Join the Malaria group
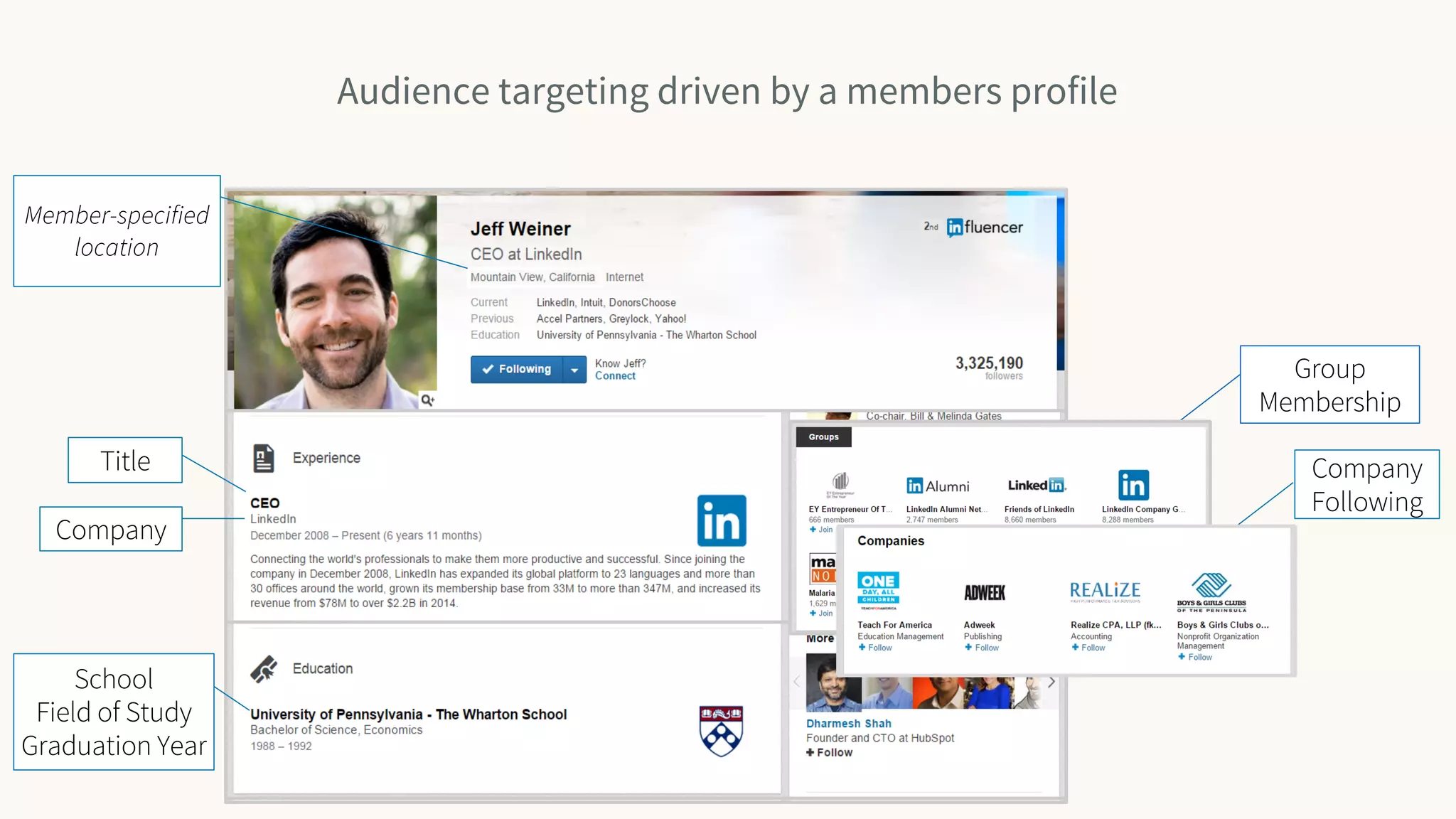The width and height of the screenshot is (1456, 819). tap(821, 614)
